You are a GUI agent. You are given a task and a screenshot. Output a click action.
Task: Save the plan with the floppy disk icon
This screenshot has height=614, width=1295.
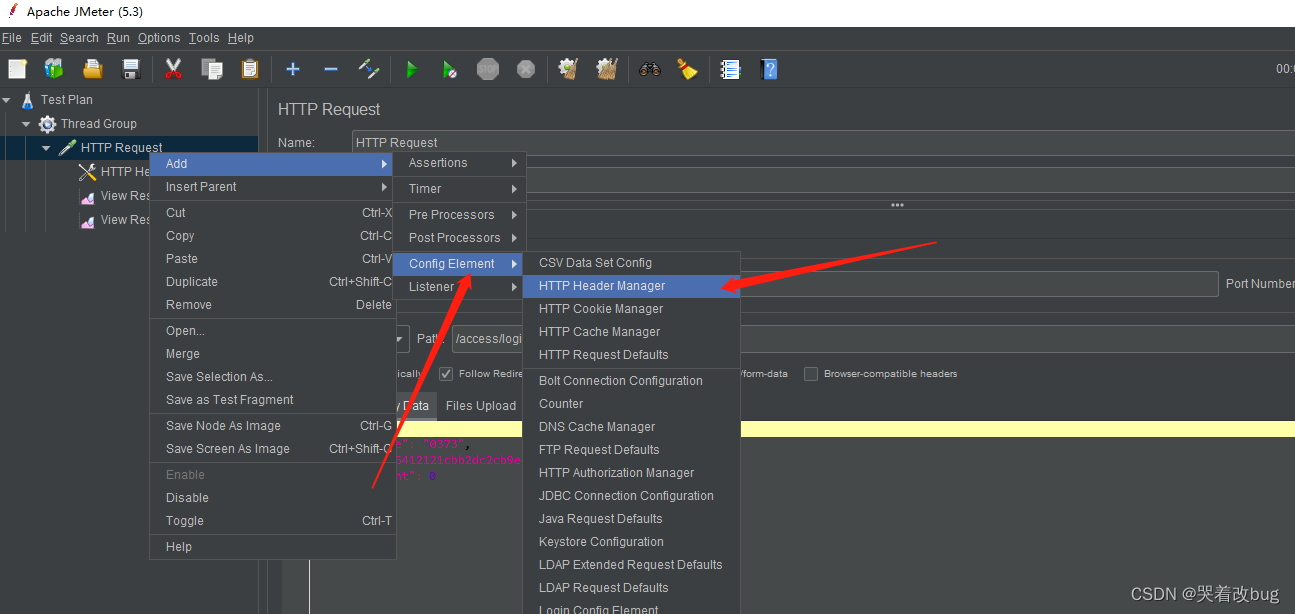pyautogui.click(x=130, y=69)
